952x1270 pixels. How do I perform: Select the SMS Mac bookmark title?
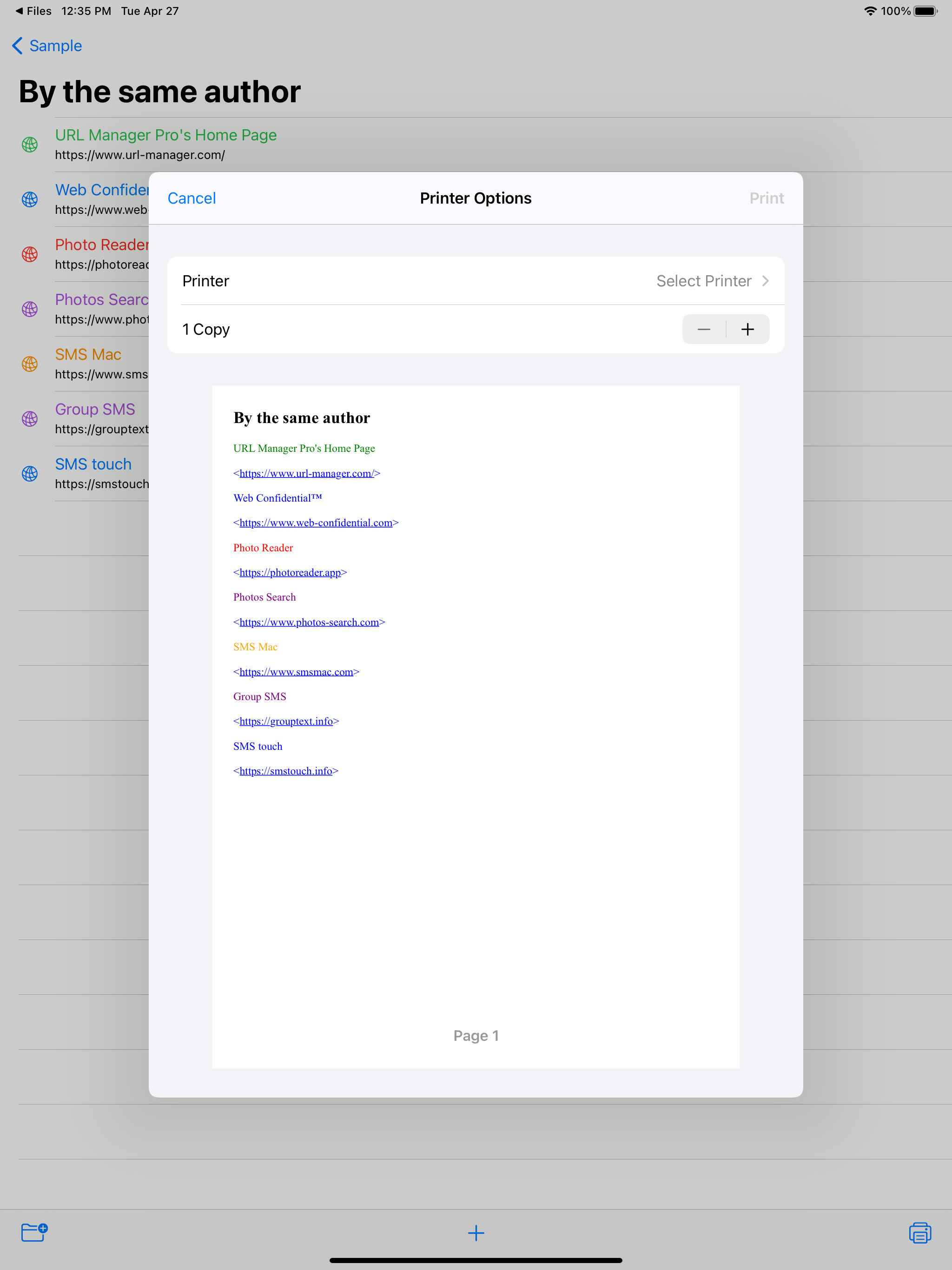pos(88,354)
